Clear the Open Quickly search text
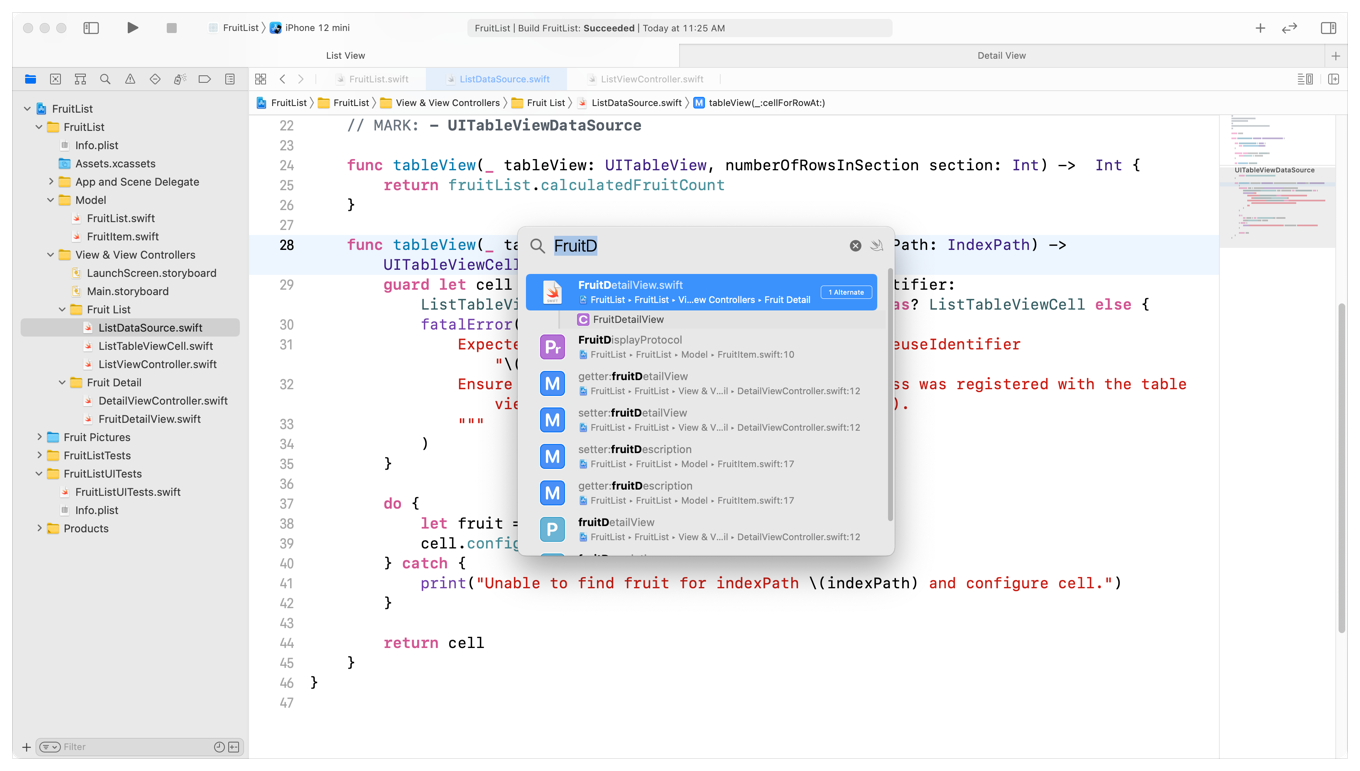 [x=855, y=246]
